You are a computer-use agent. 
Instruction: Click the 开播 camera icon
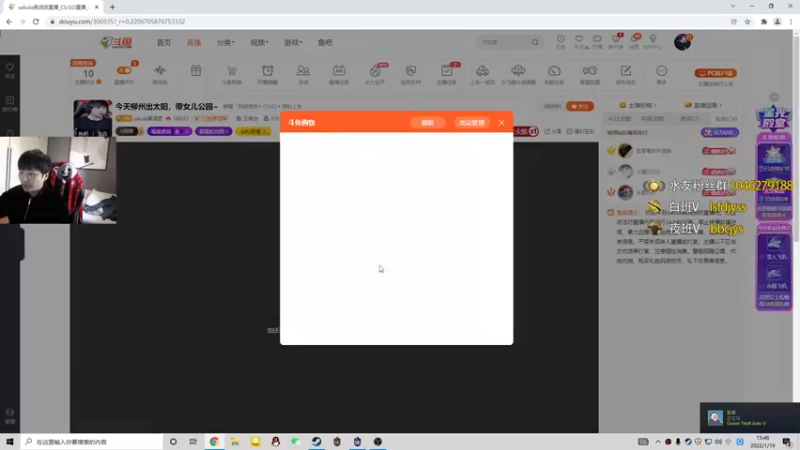point(597,41)
